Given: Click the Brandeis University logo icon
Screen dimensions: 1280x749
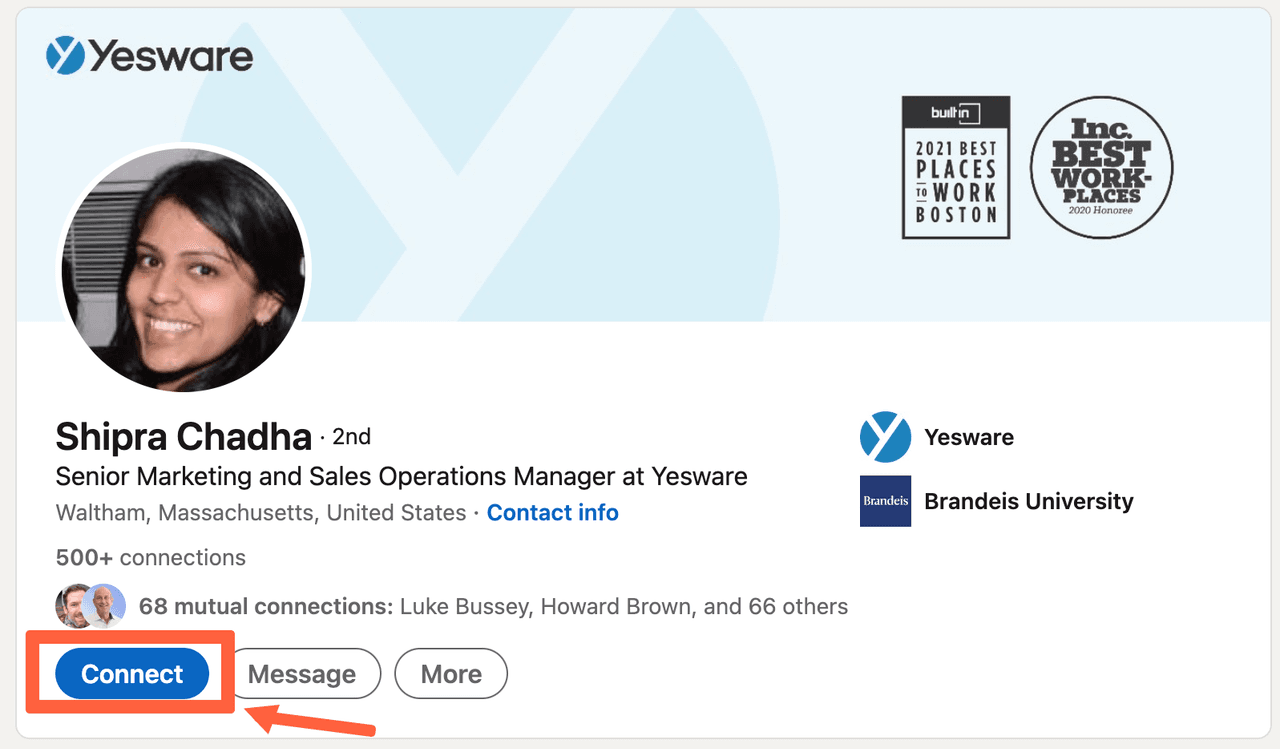Looking at the screenshot, I should click(884, 500).
